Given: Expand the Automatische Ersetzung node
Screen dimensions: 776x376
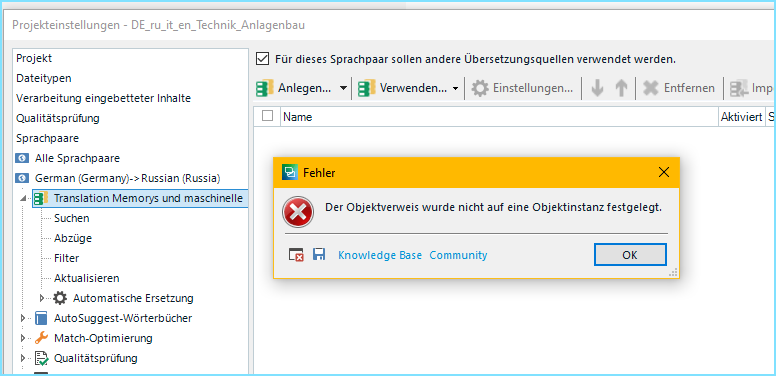Looking at the screenshot, I should point(42,298).
